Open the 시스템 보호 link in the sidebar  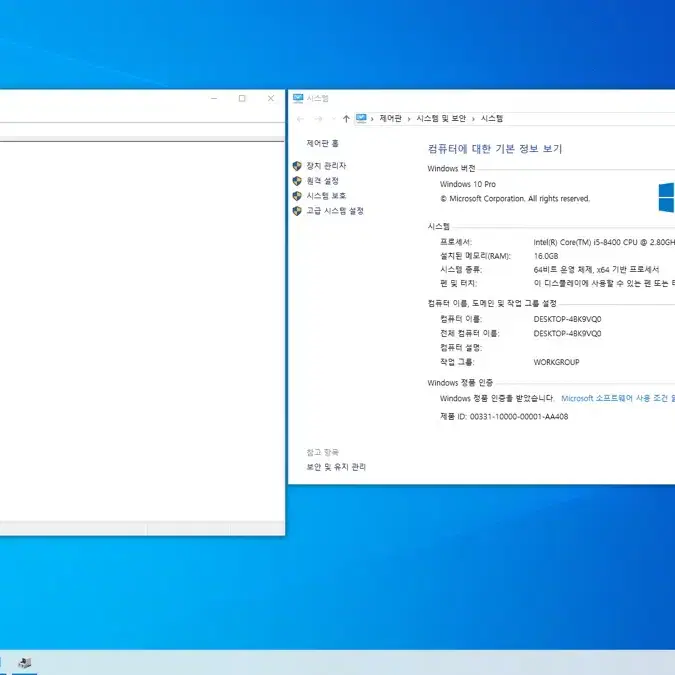point(326,196)
